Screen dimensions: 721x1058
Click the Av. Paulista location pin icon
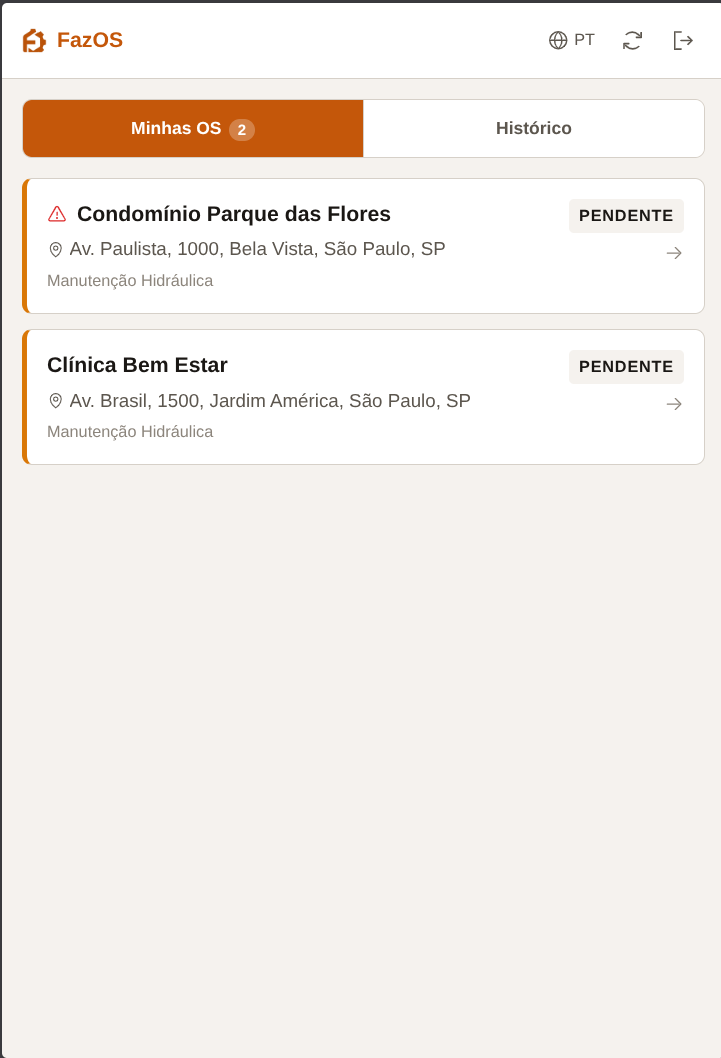56,249
